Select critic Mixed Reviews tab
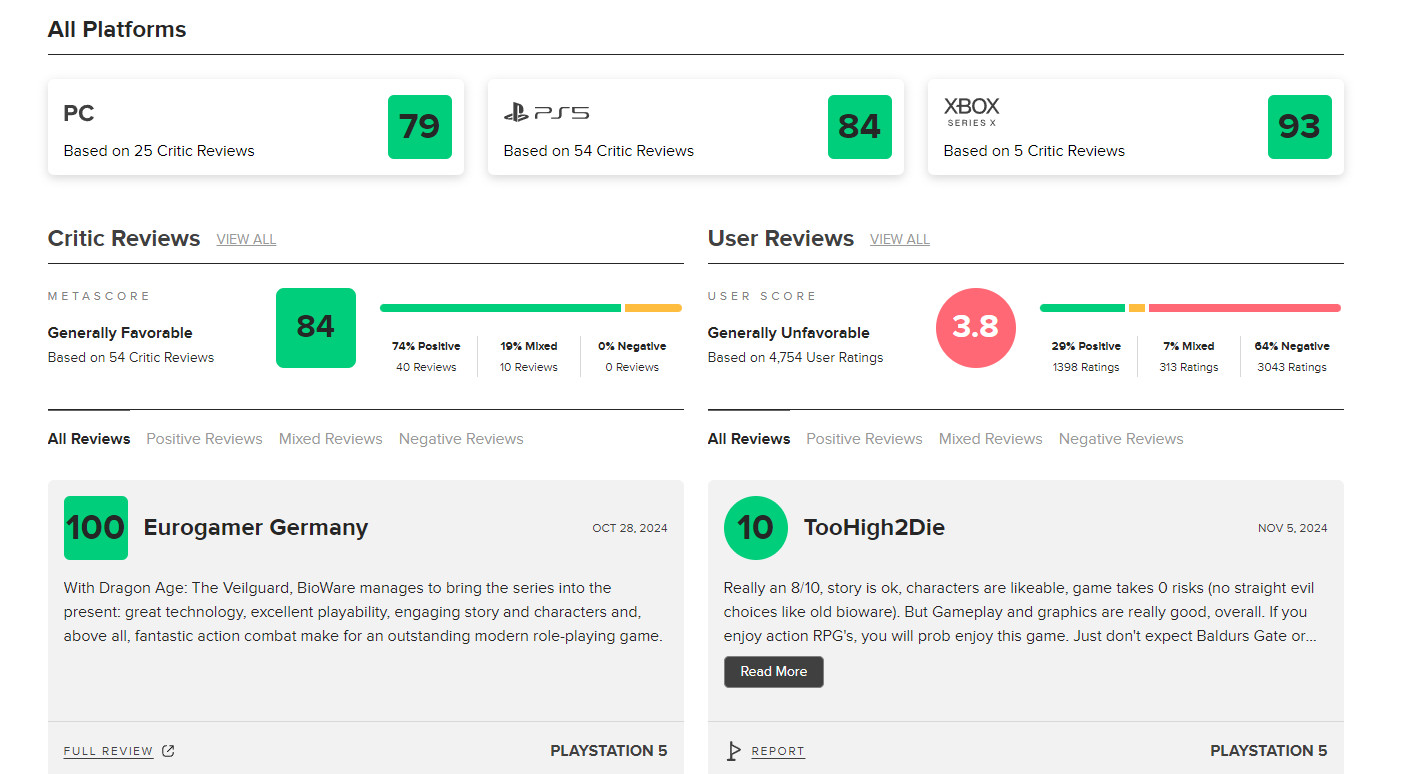The image size is (1417, 774). coord(331,439)
